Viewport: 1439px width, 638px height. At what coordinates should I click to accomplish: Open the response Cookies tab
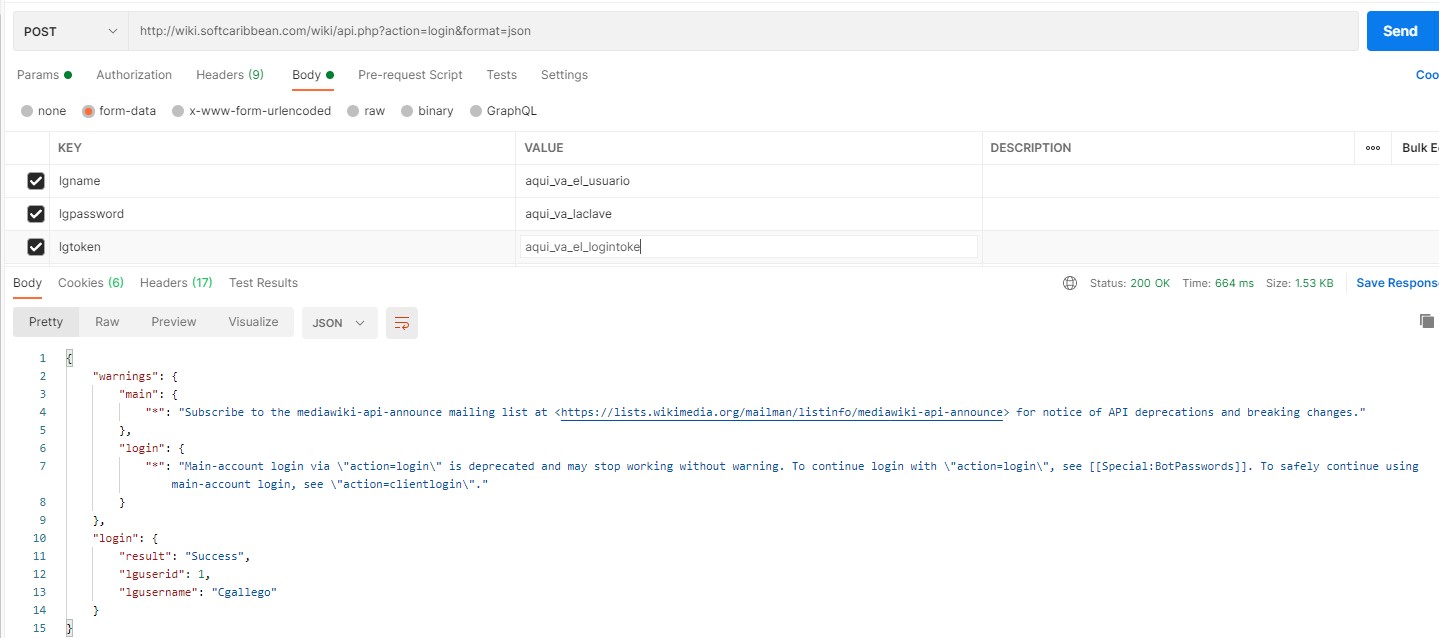point(90,283)
